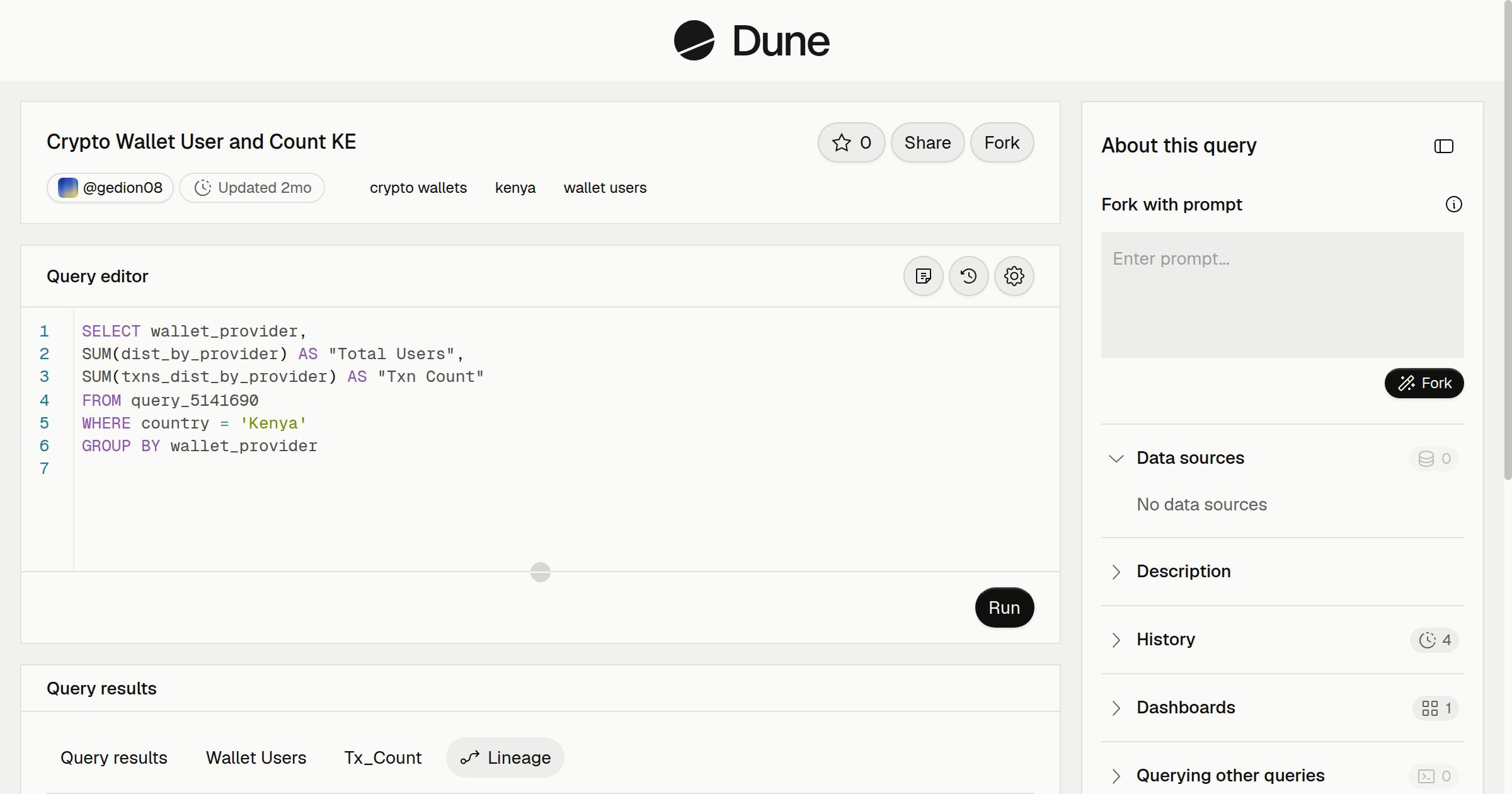Select the Lineage tab
The height and width of the screenshot is (794, 1512).
pos(505,757)
